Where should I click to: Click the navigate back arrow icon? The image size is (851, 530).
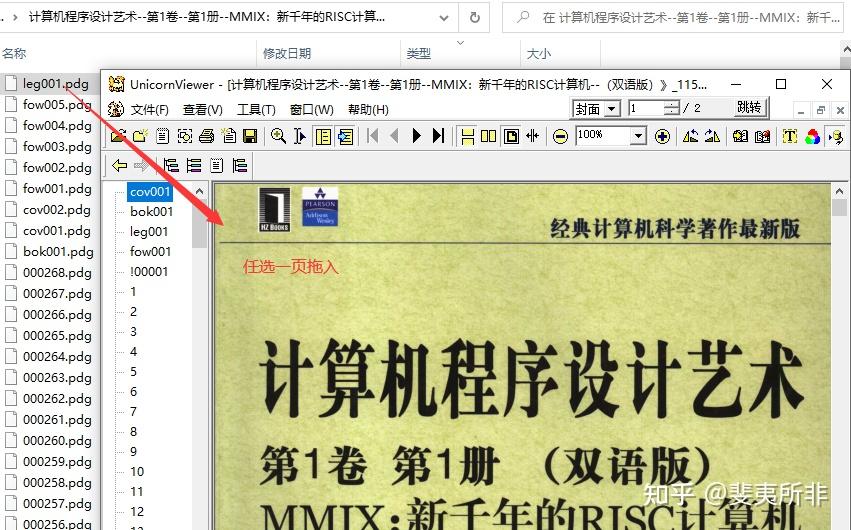tap(119, 165)
